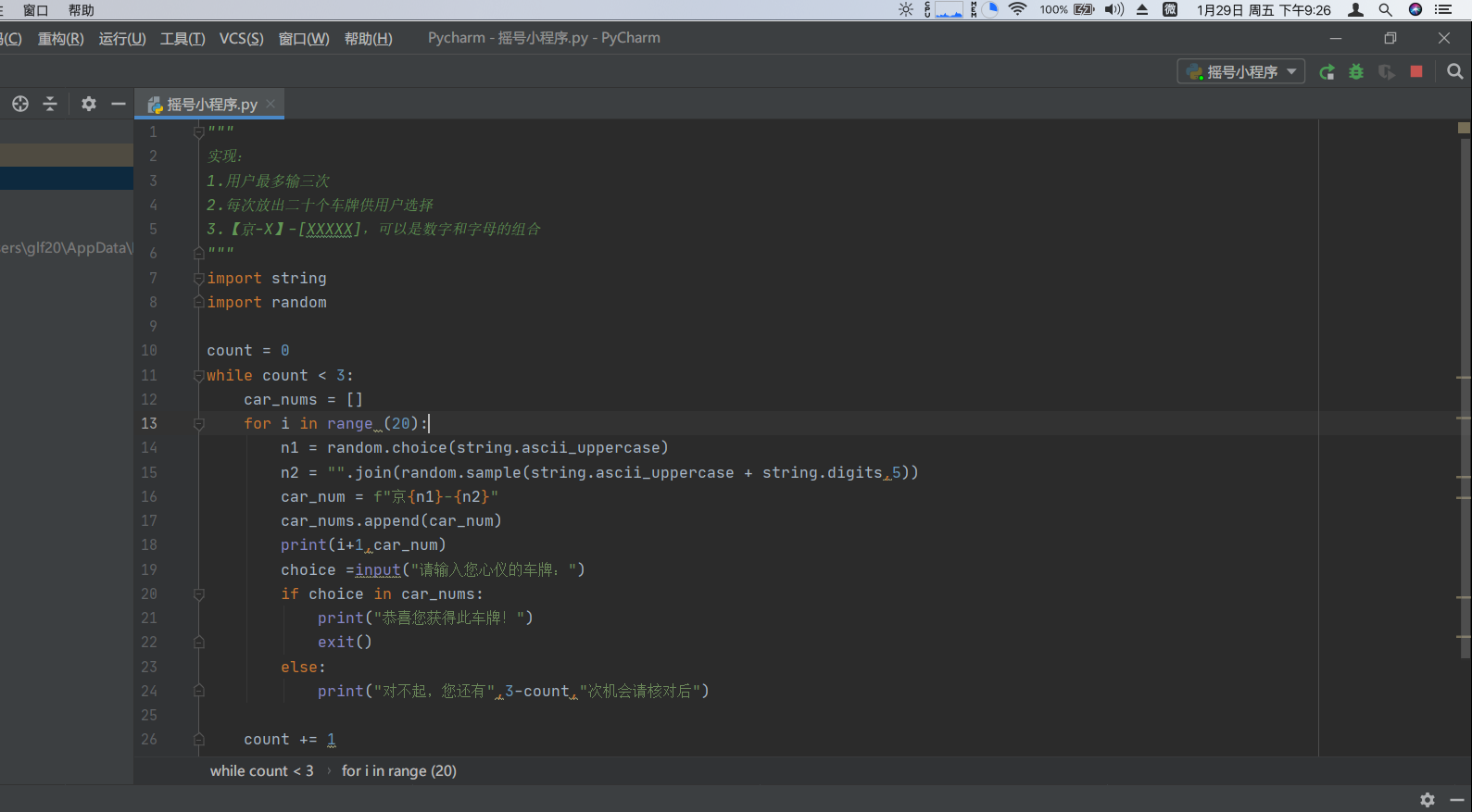The image size is (1472, 812).
Task: Locate the opened file via crosshair icon
Action: 20,104
